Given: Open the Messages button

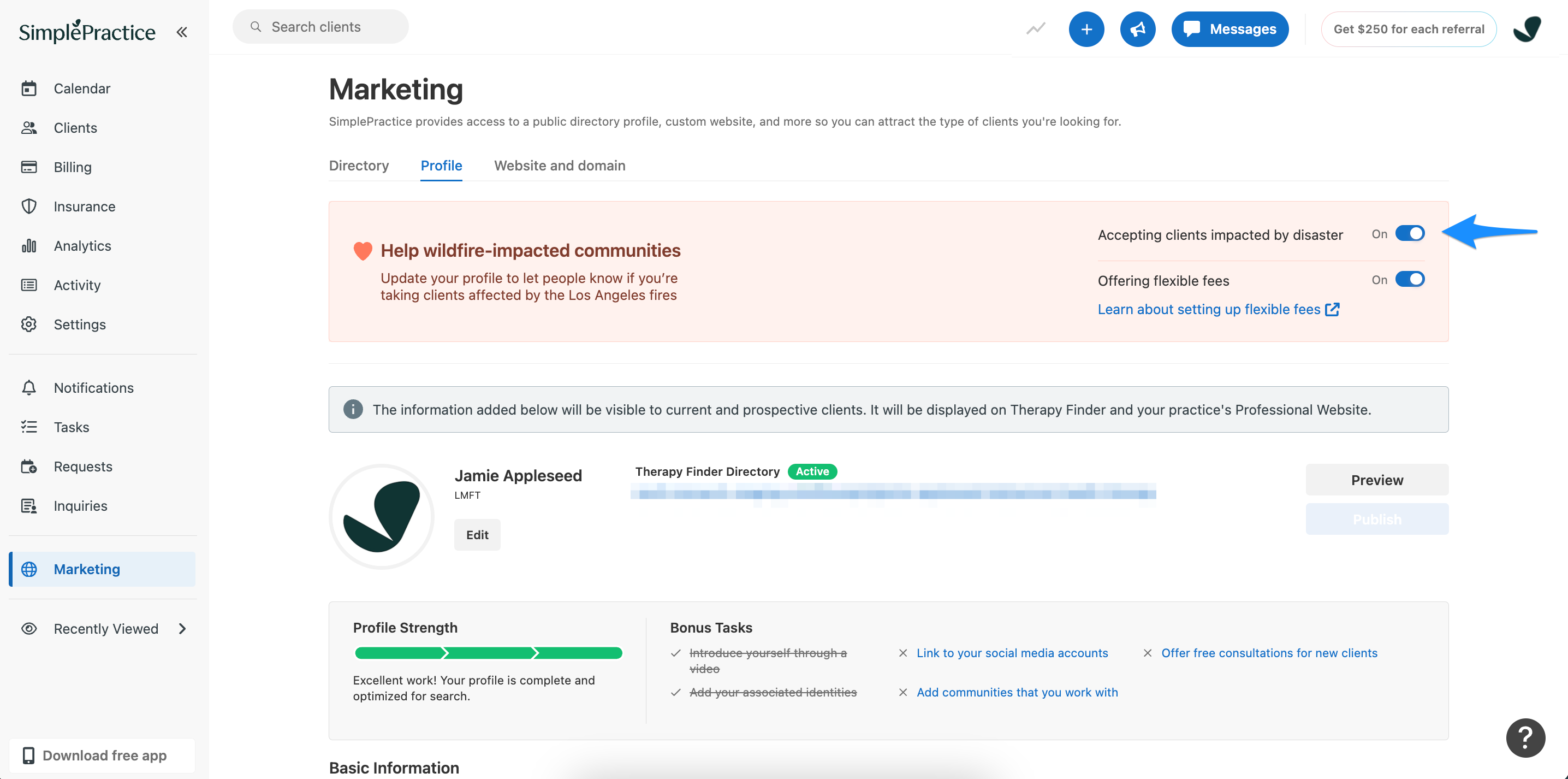Looking at the screenshot, I should click(1230, 28).
